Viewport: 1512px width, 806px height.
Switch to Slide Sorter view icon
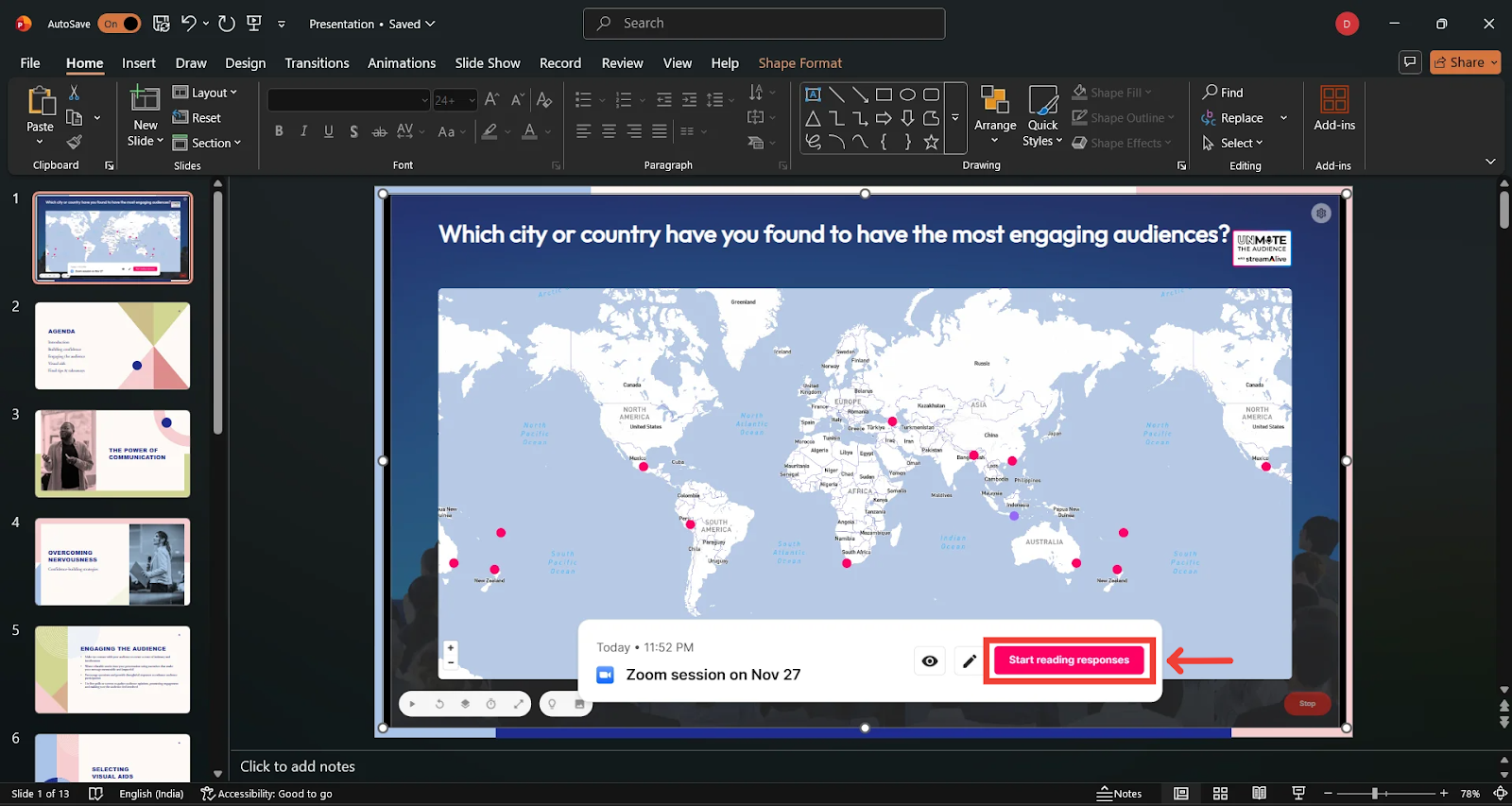click(x=1220, y=794)
